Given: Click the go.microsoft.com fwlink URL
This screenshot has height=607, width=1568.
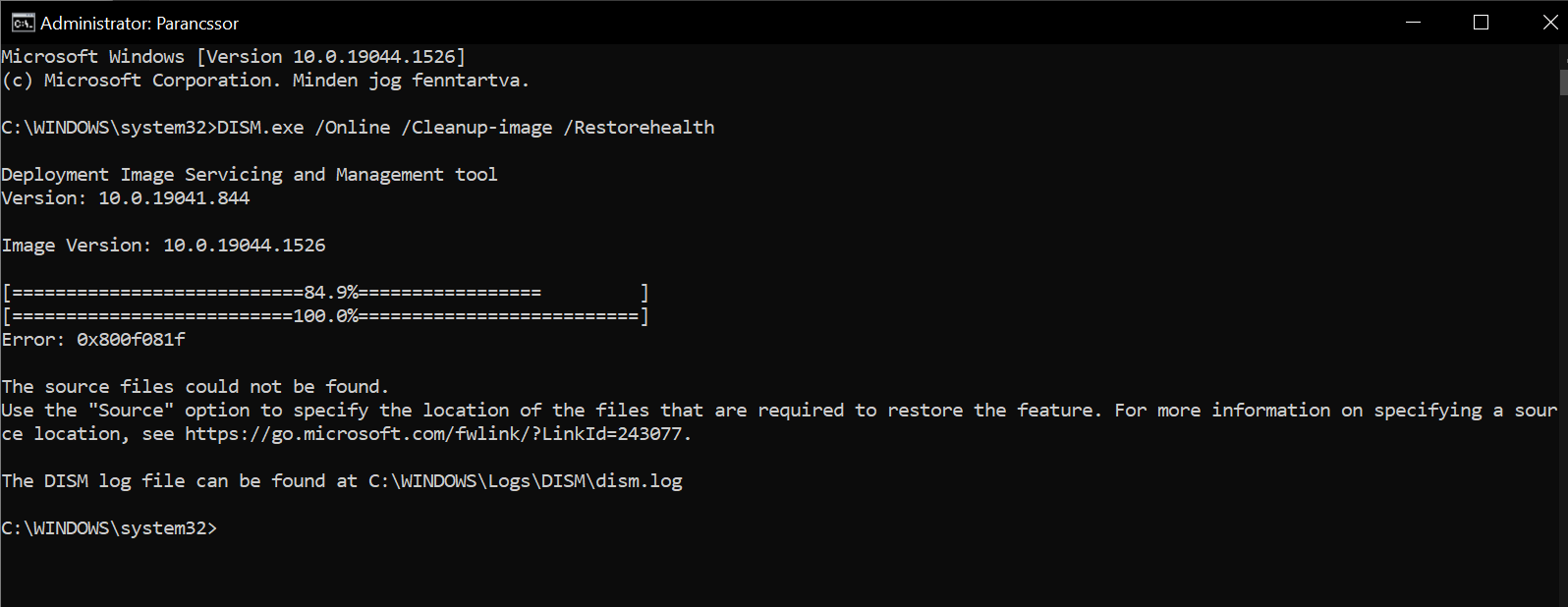Looking at the screenshot, I should 437,434.
